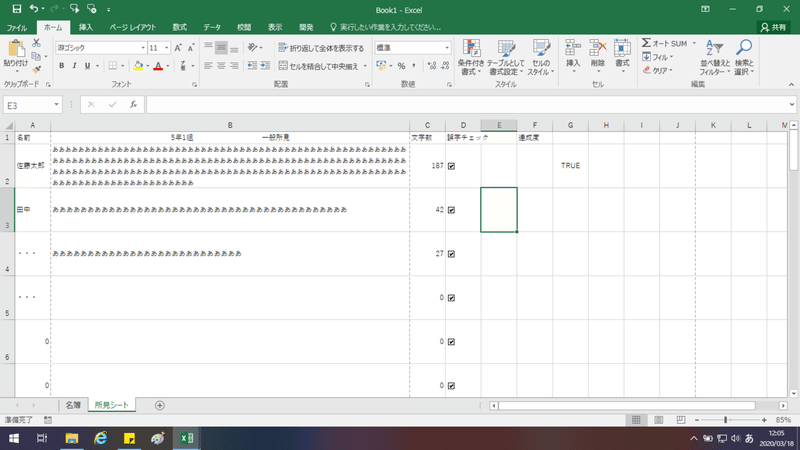Click the Merge and Center button

318,66
